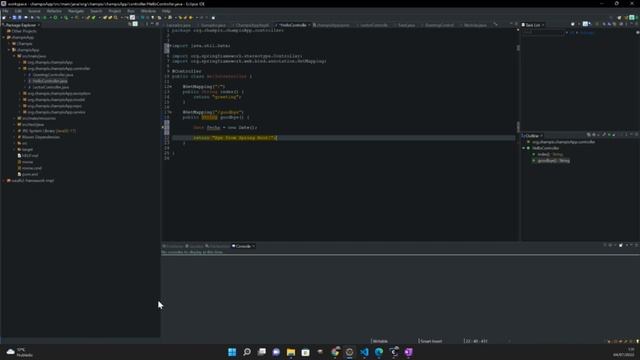Open the File menu

[x=5, y=11]
